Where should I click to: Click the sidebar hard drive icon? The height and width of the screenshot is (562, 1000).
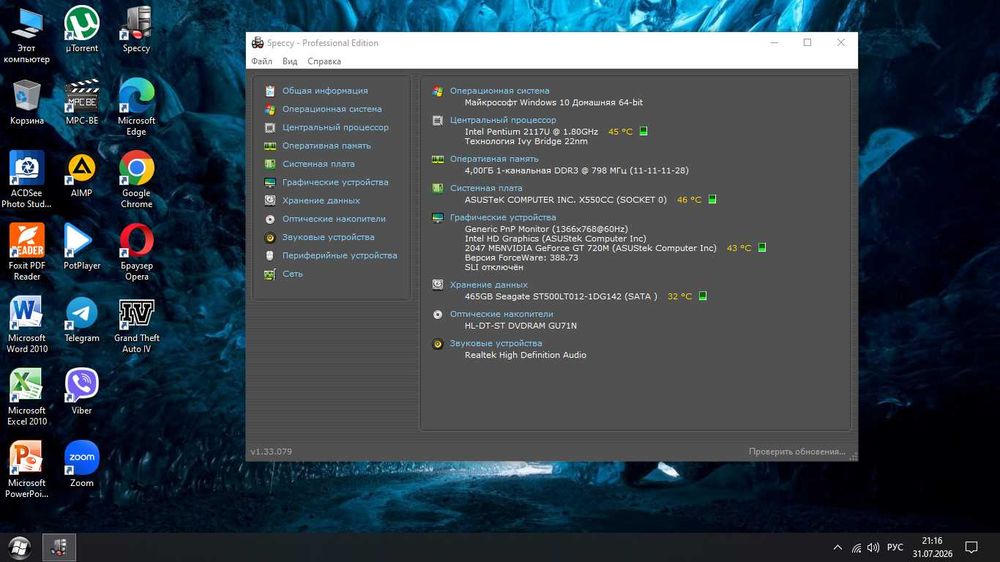pos(270,200)
